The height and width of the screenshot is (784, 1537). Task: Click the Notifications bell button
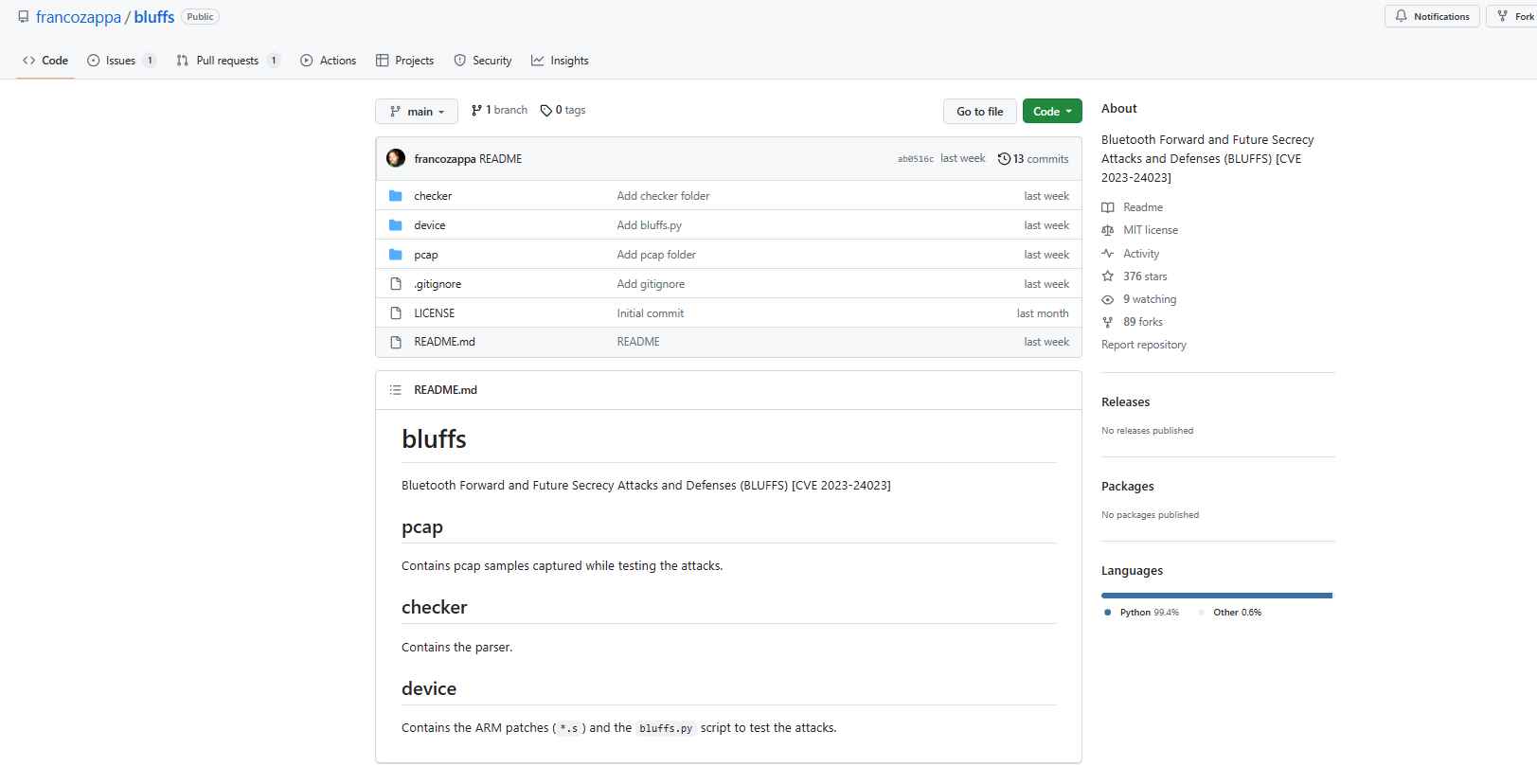pyautogui.click(x=1432, y=16)
